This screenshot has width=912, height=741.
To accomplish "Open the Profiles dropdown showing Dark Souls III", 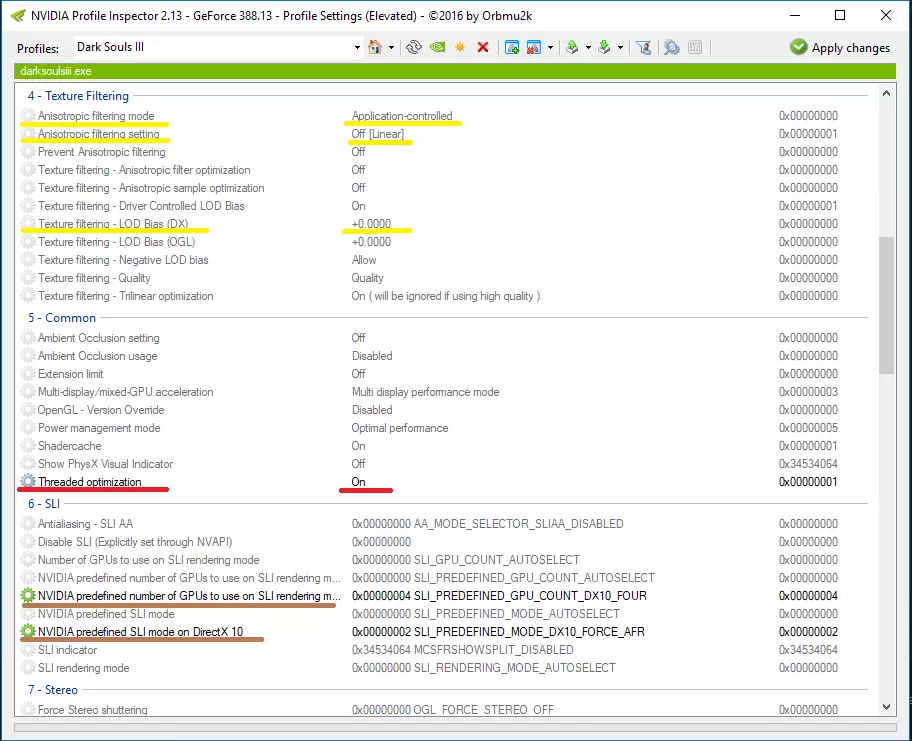I will point(357,48).
